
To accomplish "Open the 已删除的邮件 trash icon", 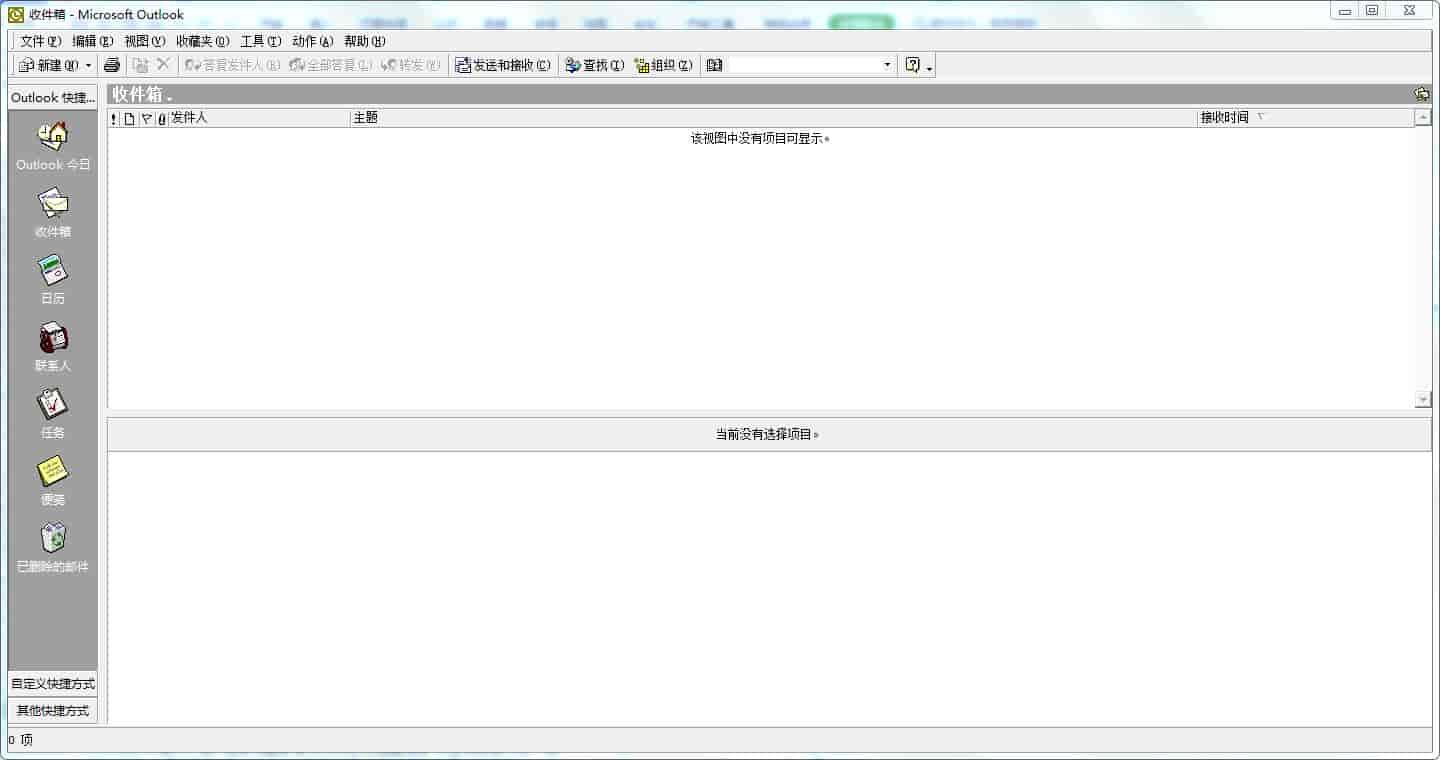I will tap(53, 538).
